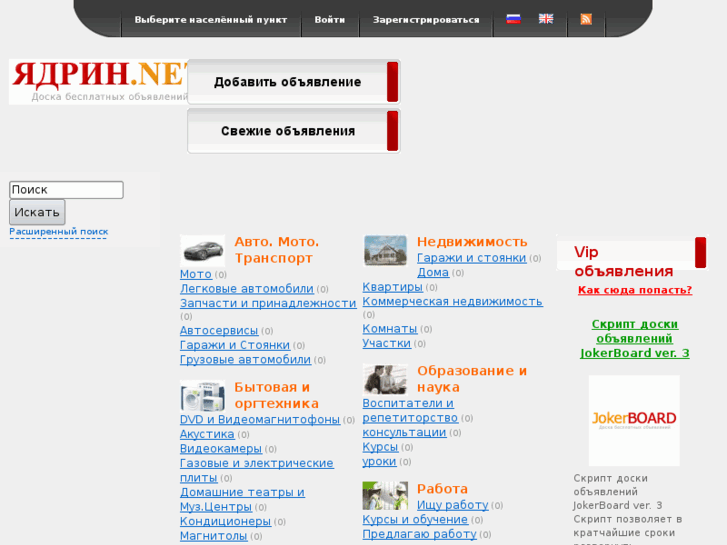Open the консультации link

click(404, 432)
